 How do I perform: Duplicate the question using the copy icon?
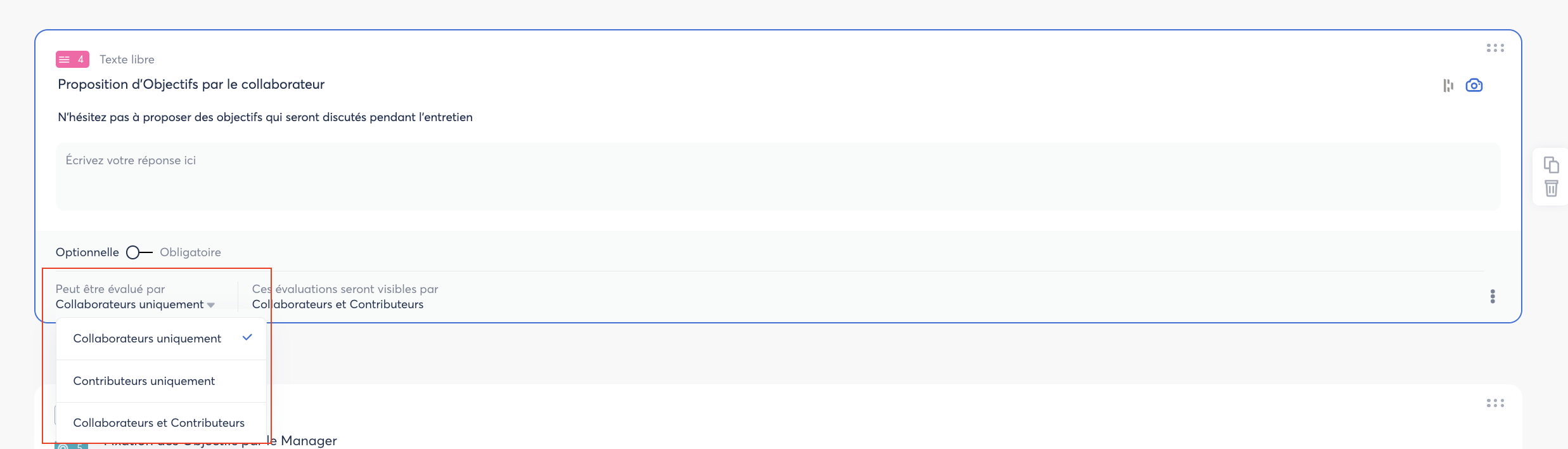click(1551, 165)
